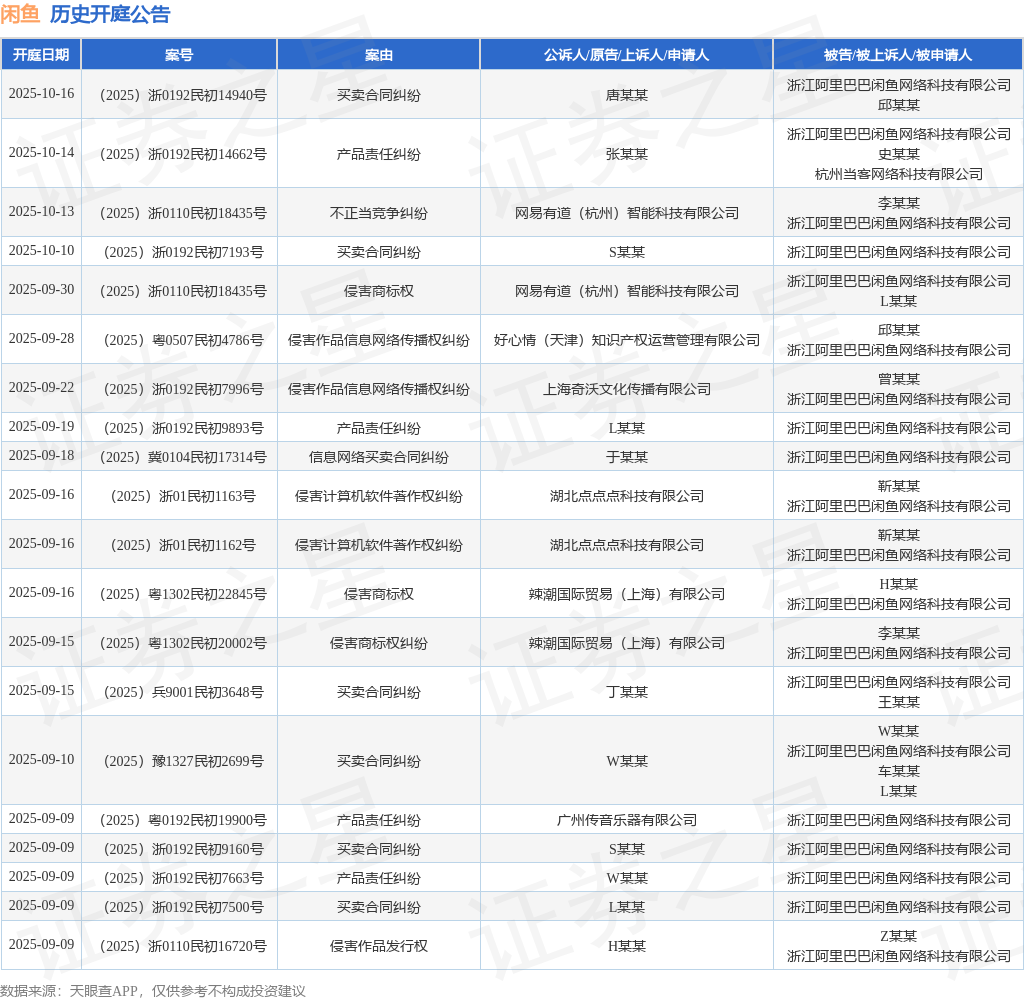The width and height of the screenshot is (1024, 1000).
Task: Click defendant 史某某
Action: [x=899, y=155]
